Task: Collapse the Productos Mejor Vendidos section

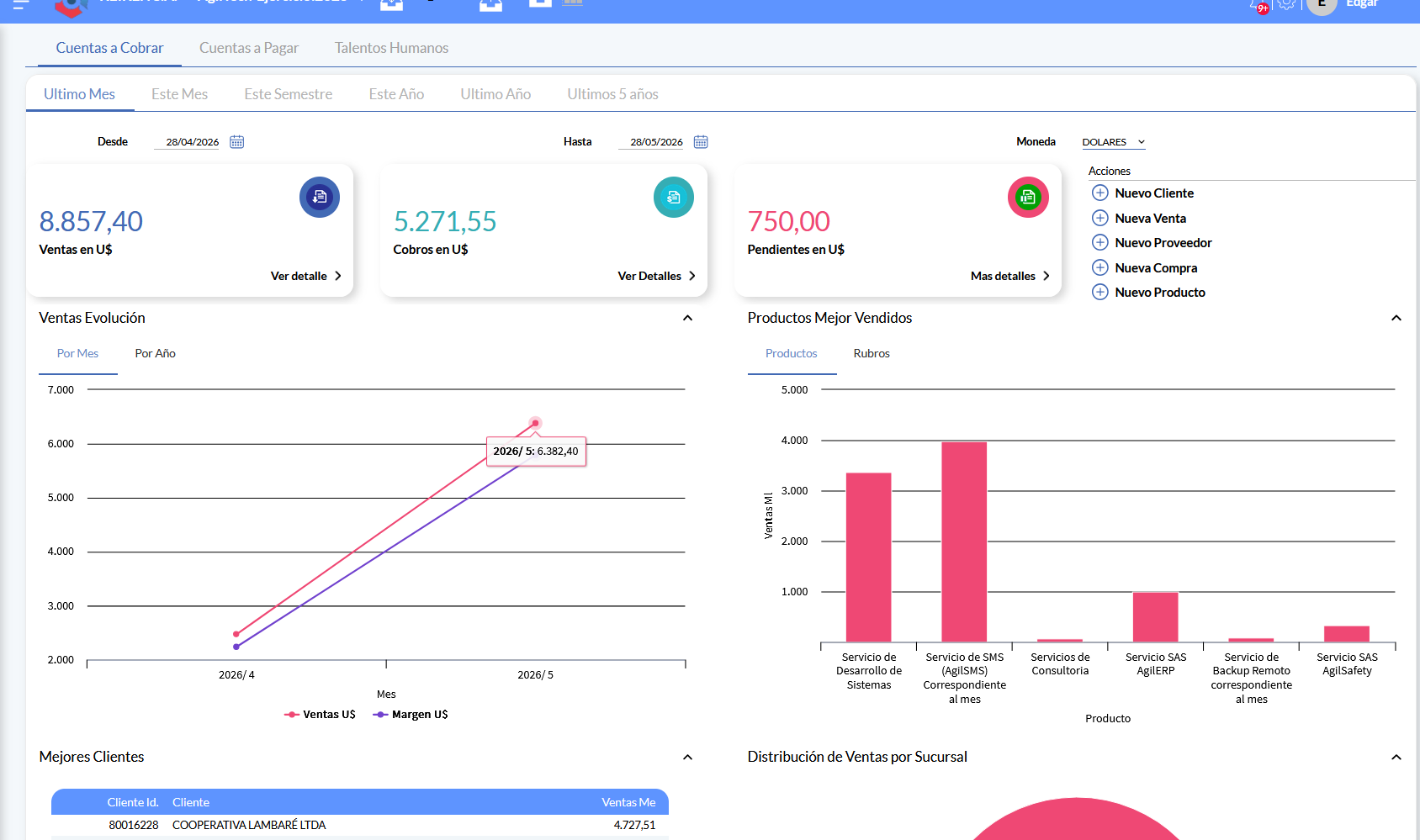Action: click(1396, 318)
